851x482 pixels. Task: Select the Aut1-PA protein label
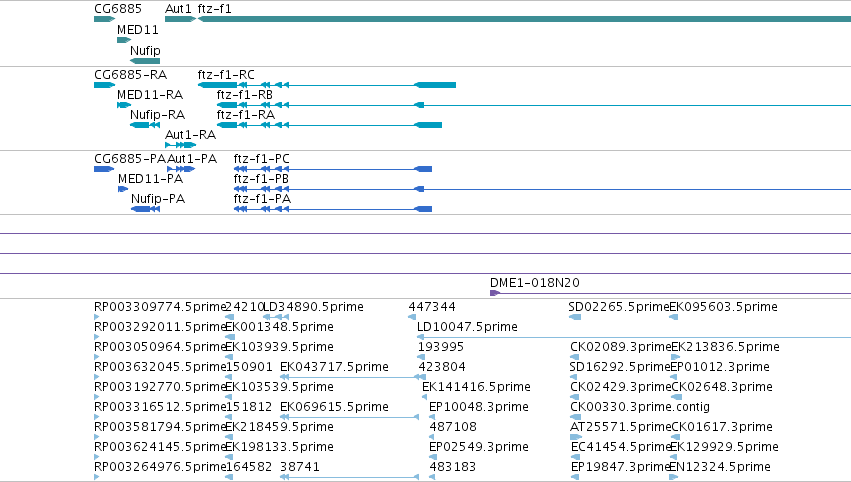point(192,159)
